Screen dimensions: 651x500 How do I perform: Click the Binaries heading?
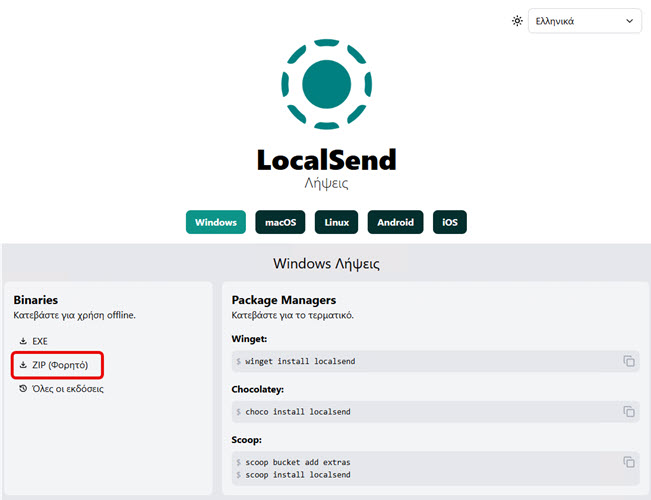(36, 300)
